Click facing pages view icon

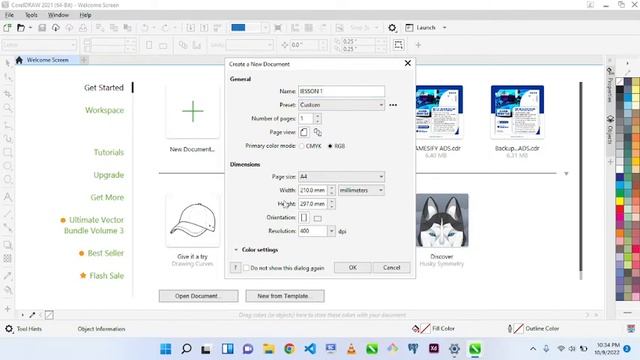(318, 132)
